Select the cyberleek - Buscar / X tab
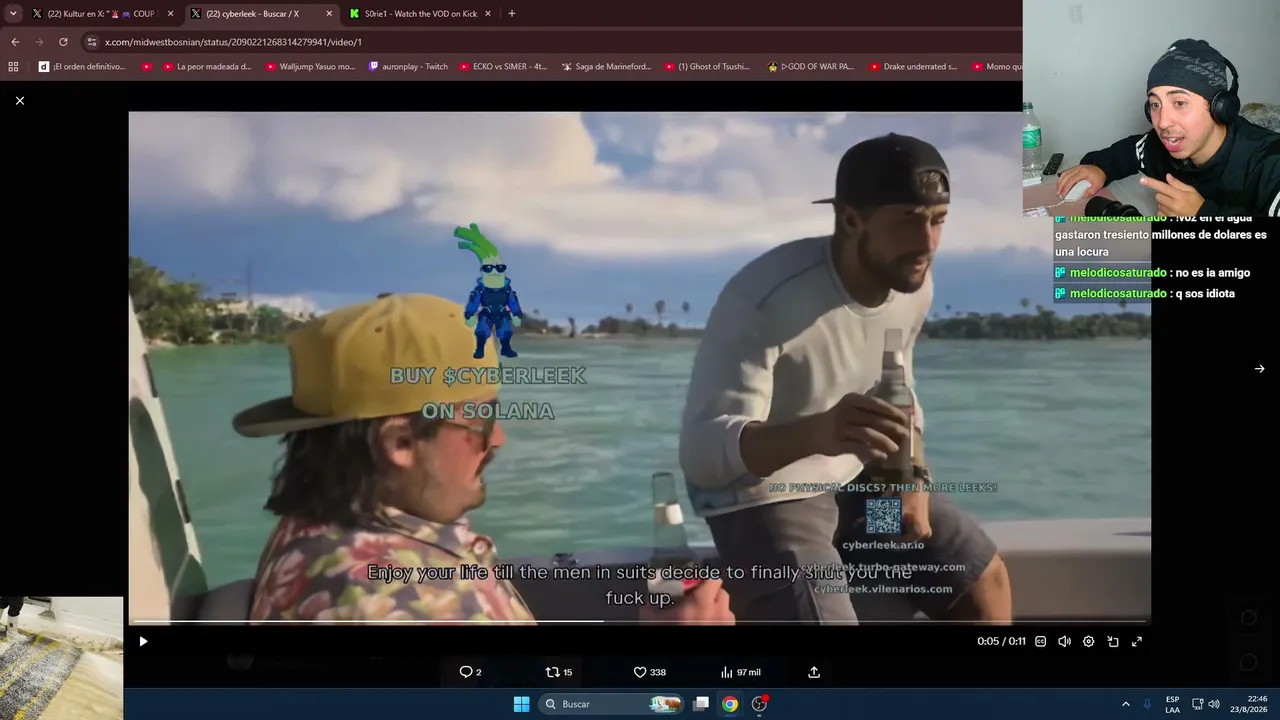 pos(260,14)
